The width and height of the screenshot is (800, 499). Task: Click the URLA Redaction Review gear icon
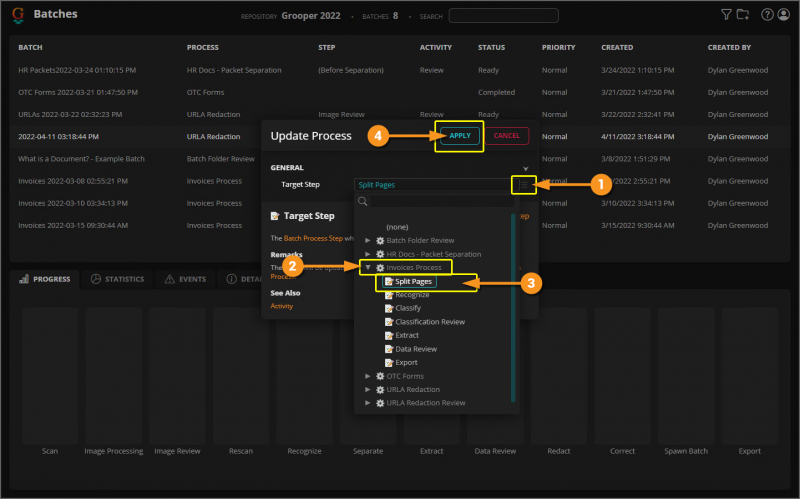(380, 403)
